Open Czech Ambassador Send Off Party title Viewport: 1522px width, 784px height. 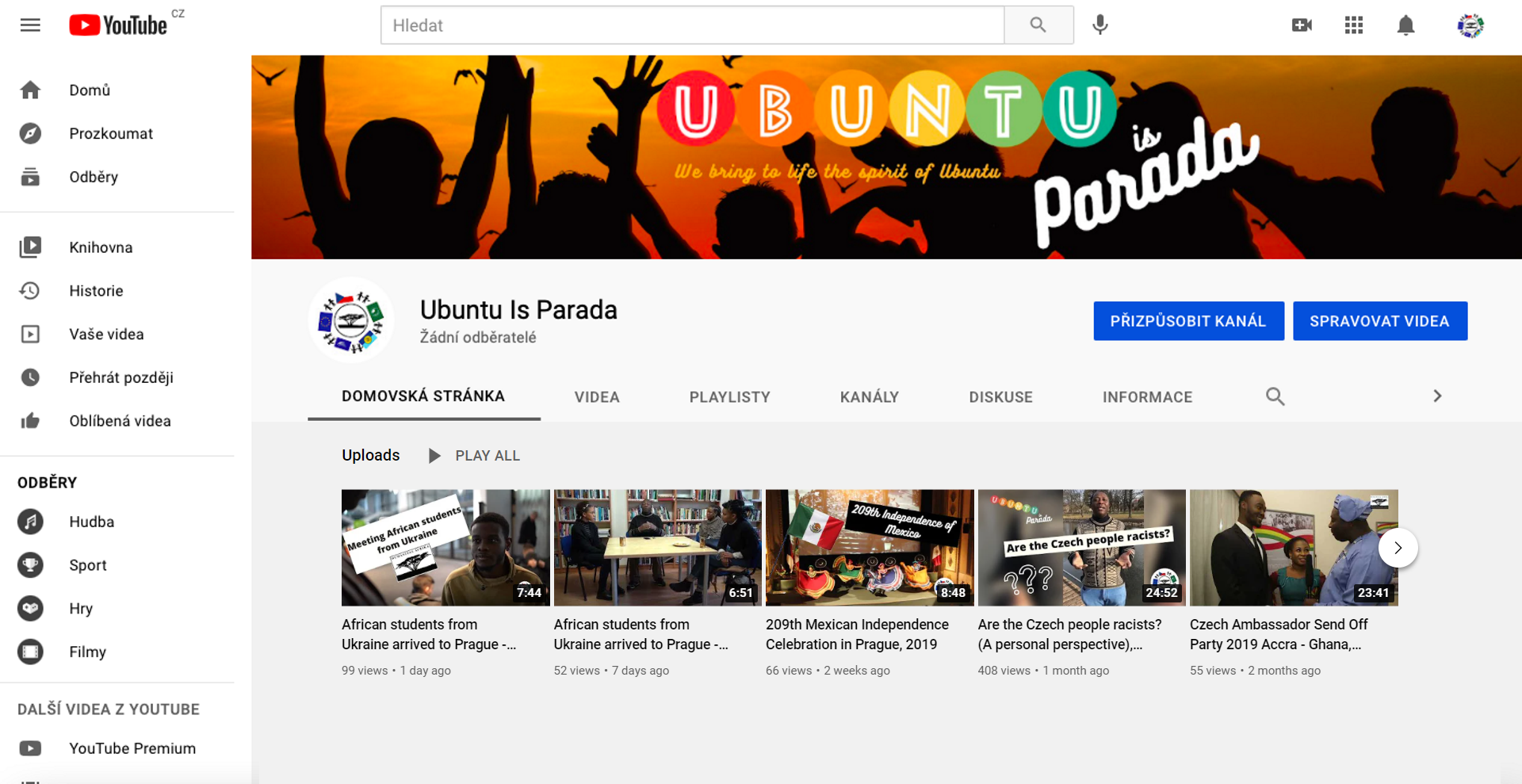click(x=1279, y=634)
